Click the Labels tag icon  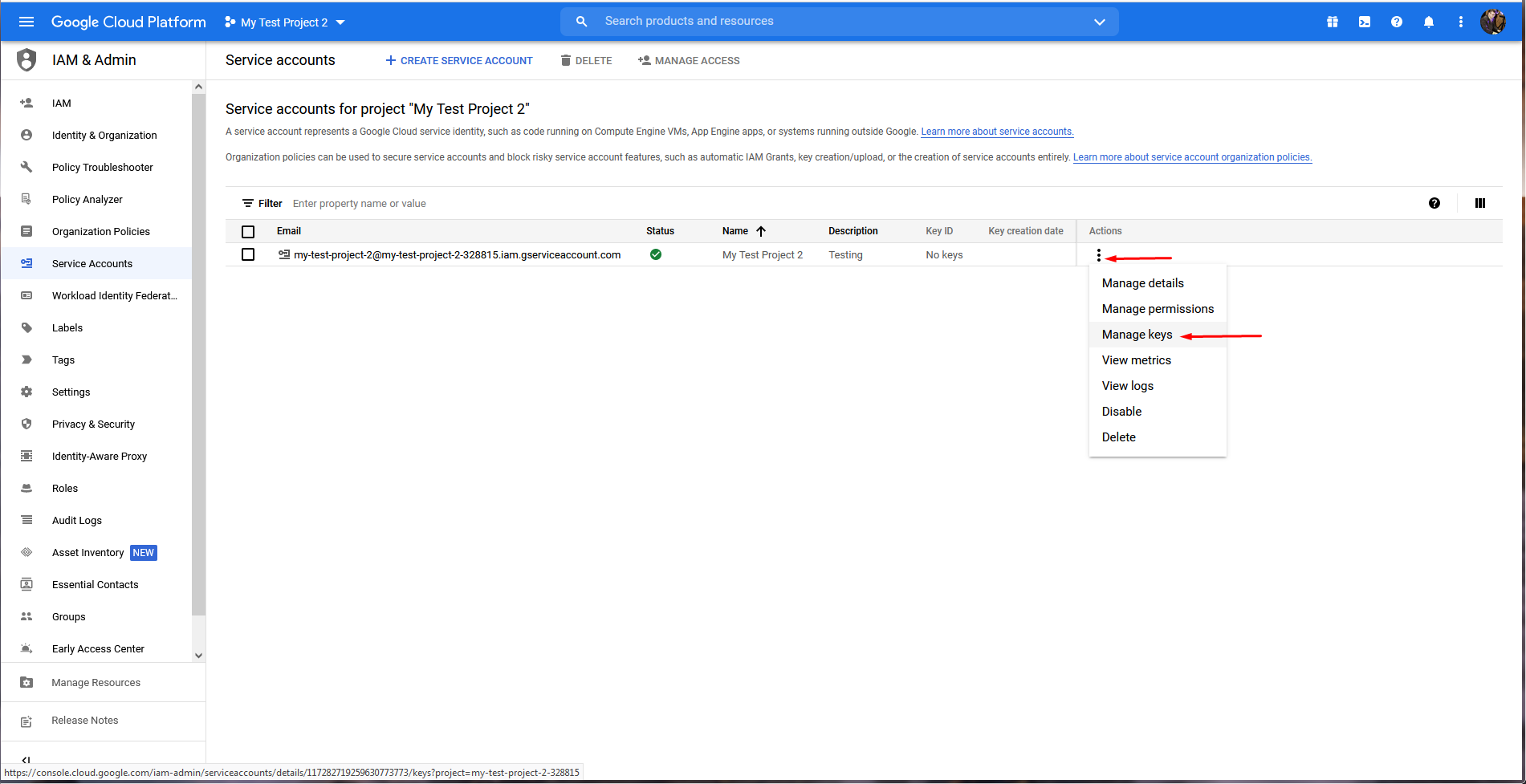[x=26, y=327]
